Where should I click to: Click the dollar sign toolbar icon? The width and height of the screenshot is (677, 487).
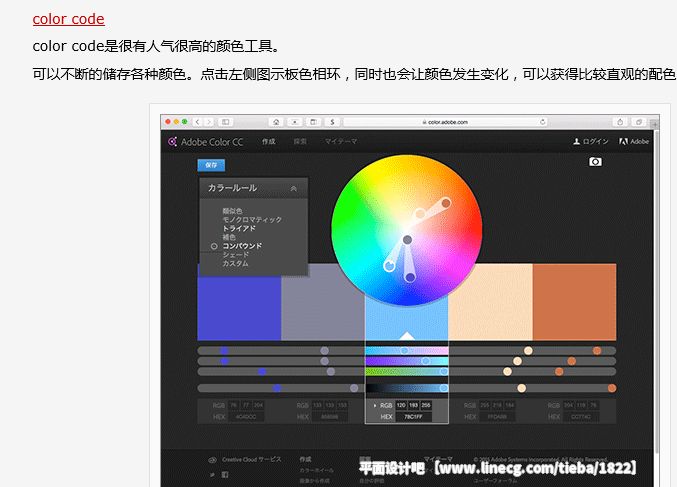(332, 122)
